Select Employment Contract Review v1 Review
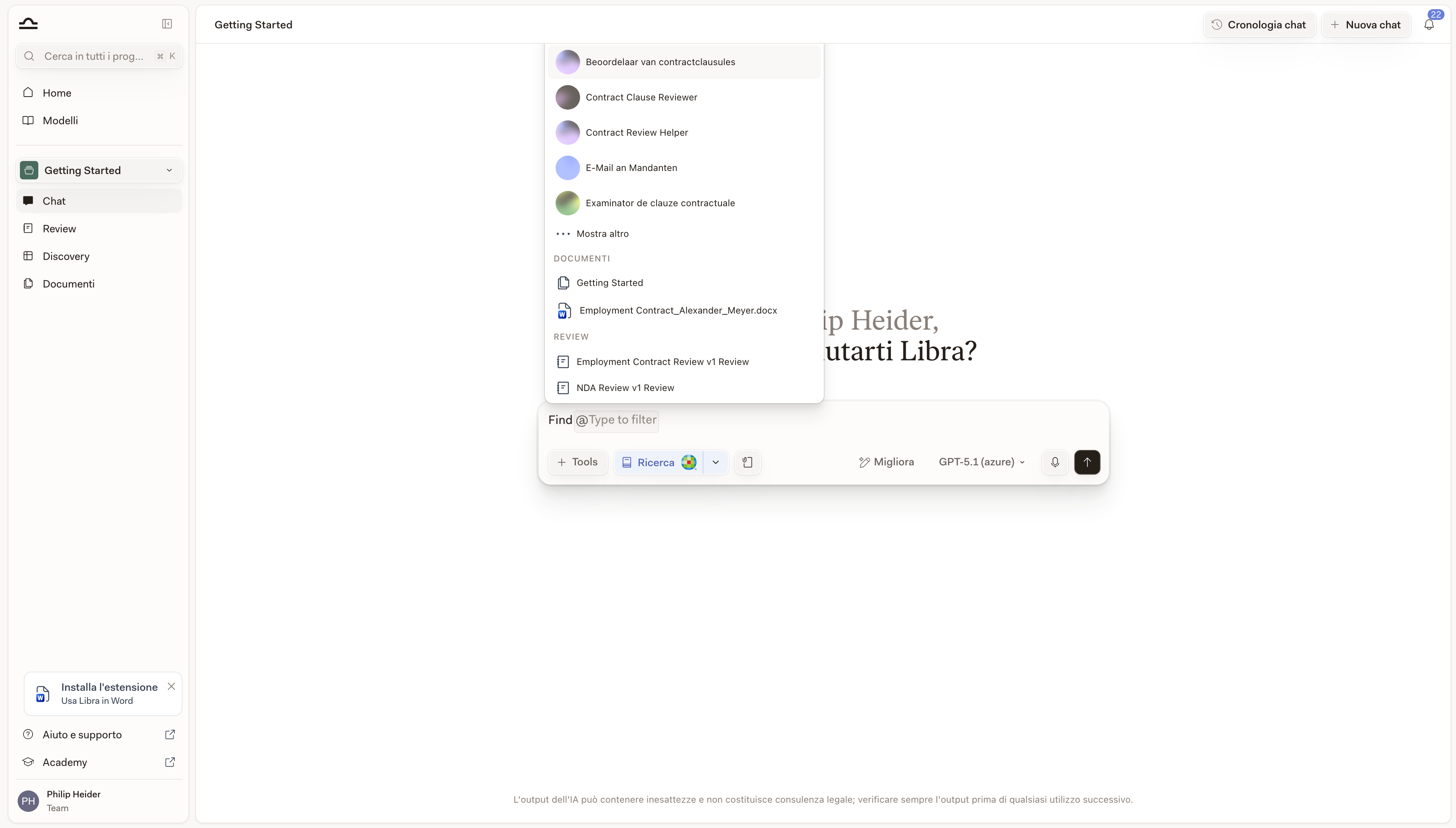This screenshot has width=1456, height=828. (x=684, y=362)
